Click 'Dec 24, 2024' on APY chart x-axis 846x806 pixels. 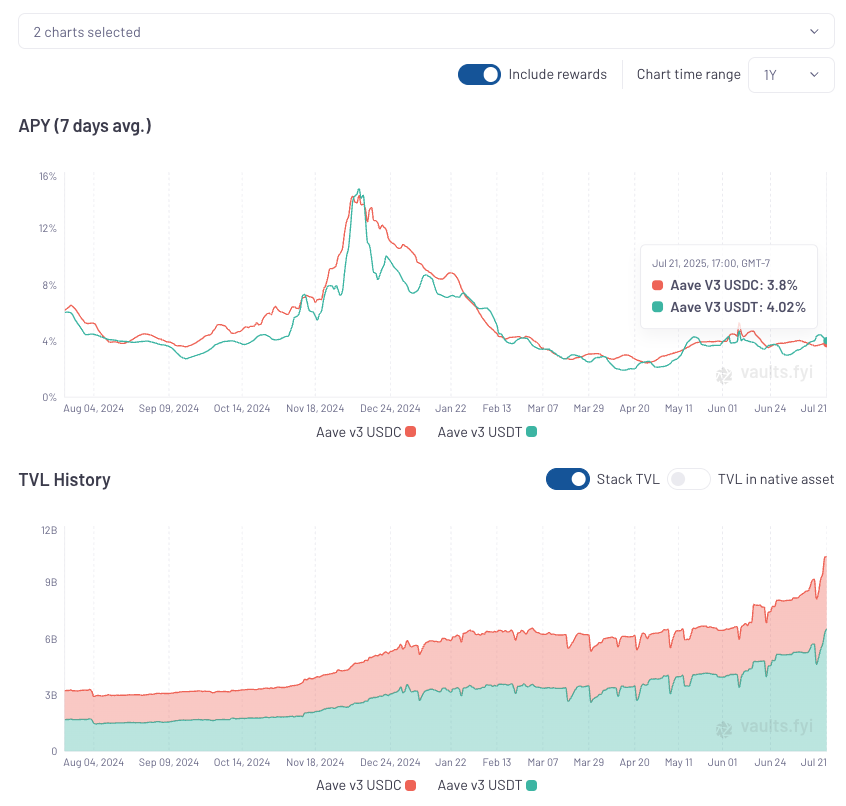point(390,408)
